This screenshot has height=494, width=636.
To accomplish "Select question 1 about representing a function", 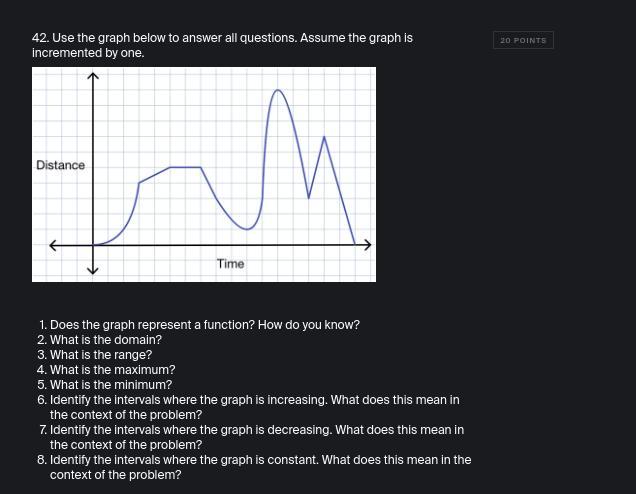I will coord(199,325).
